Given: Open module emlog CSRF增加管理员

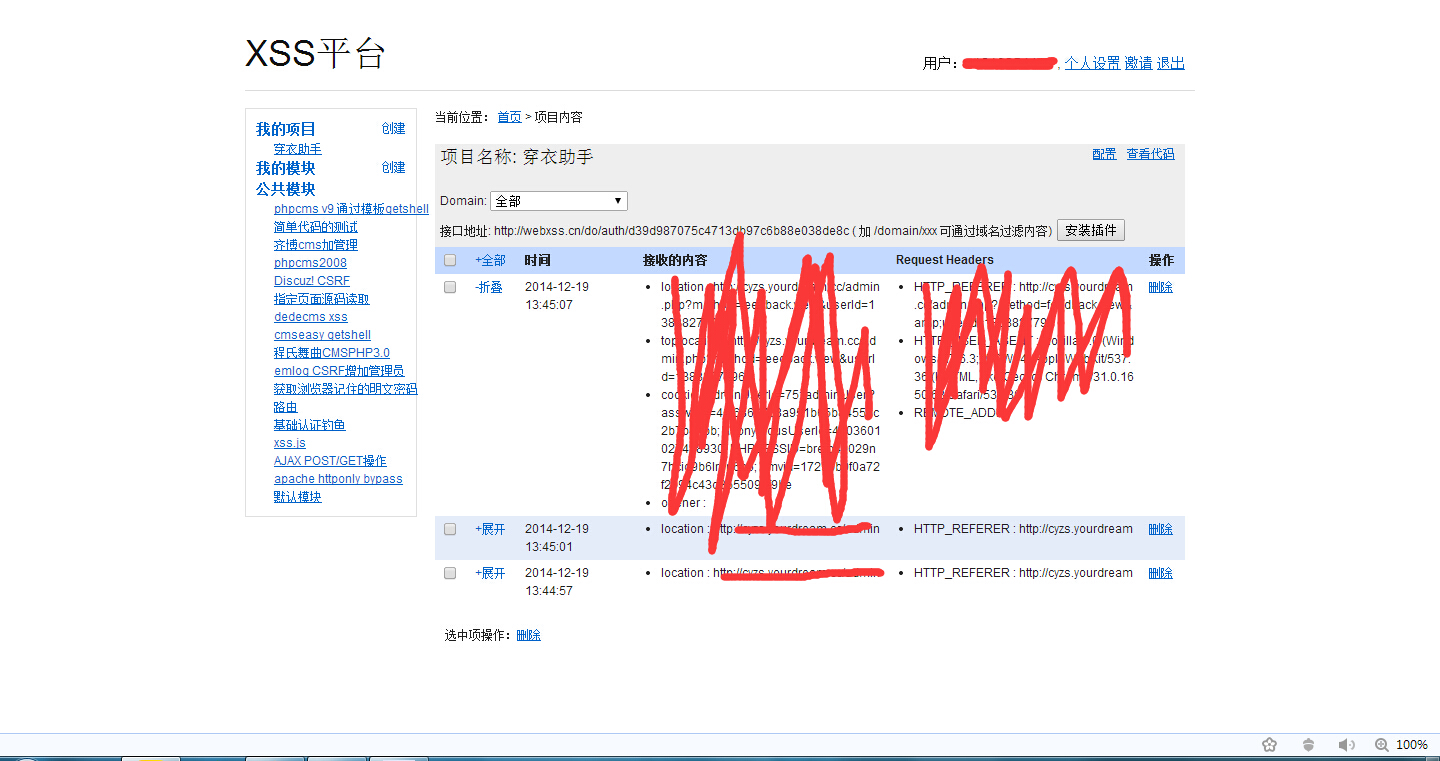Looking at the screenshot, I should coord(339,371).
